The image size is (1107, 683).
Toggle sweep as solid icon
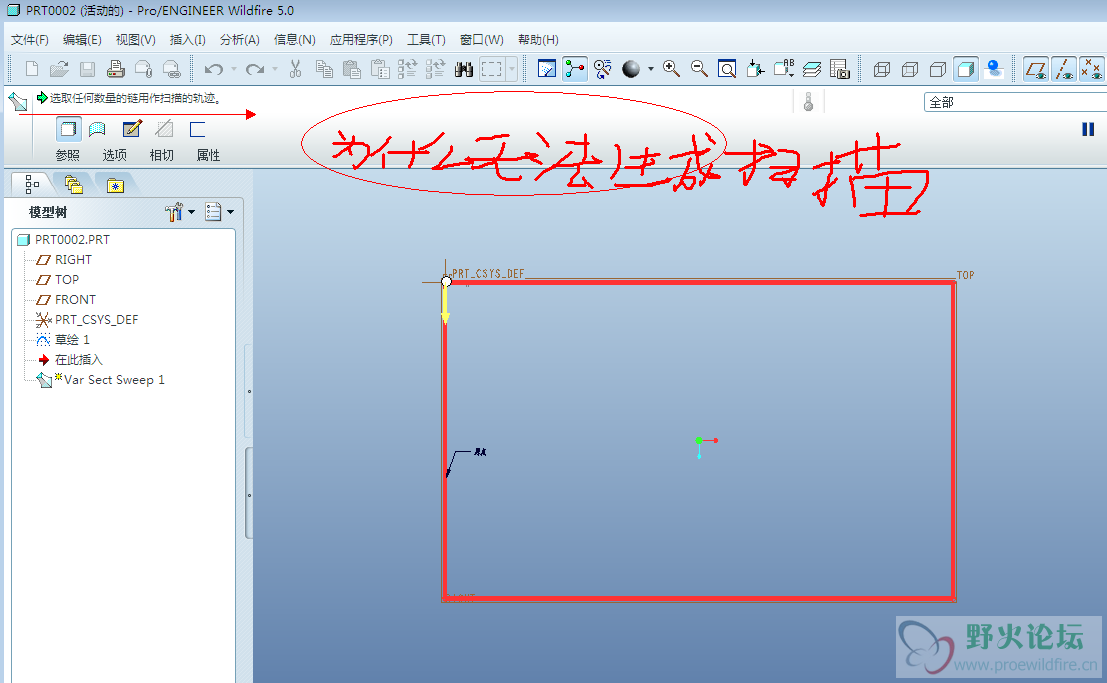pyautogui.click(x=68, y=129)
